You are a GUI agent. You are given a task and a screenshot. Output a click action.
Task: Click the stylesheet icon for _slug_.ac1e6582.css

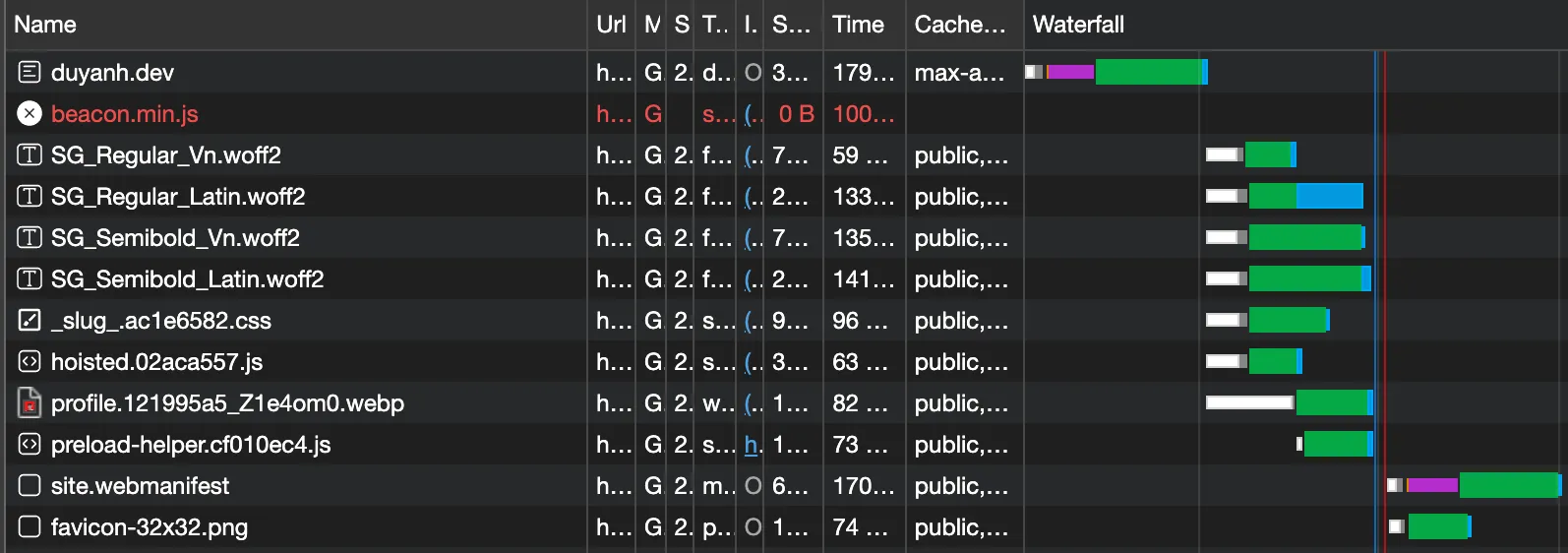pyautogui.click(x=30, y=321)
